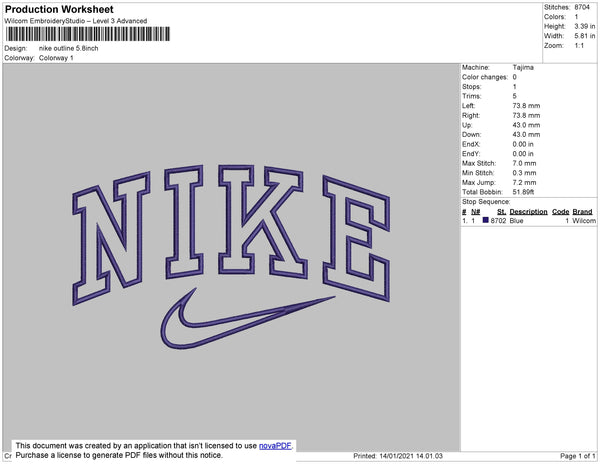The width and height of the screenshot is (600, 464).
Task: Click the printed date '14/01/2021 14.01.03'
Action: click(411, 456)
